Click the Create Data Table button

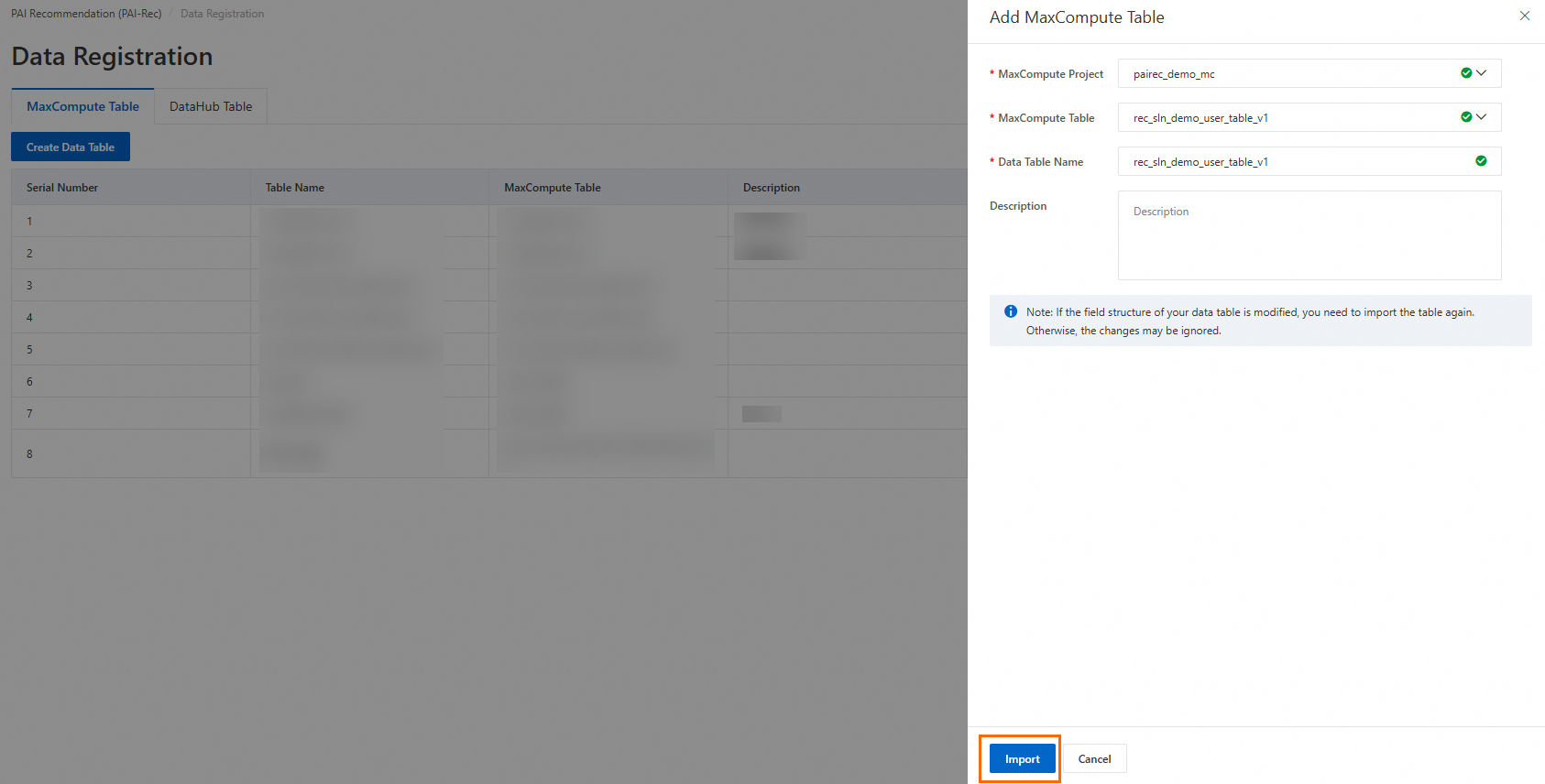click(71, 147)
